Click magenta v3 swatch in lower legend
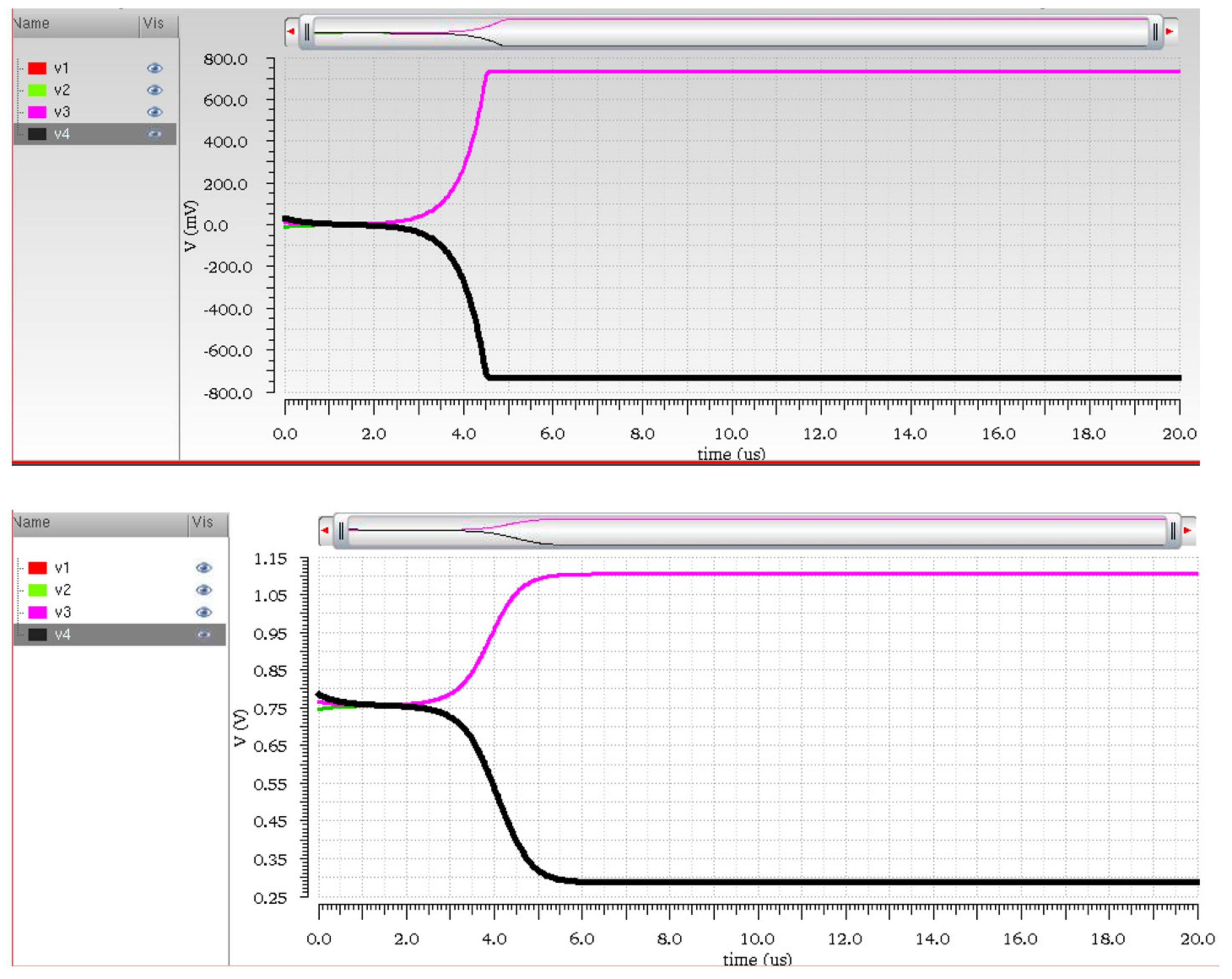1232x979 pixels. coord(38,612)
